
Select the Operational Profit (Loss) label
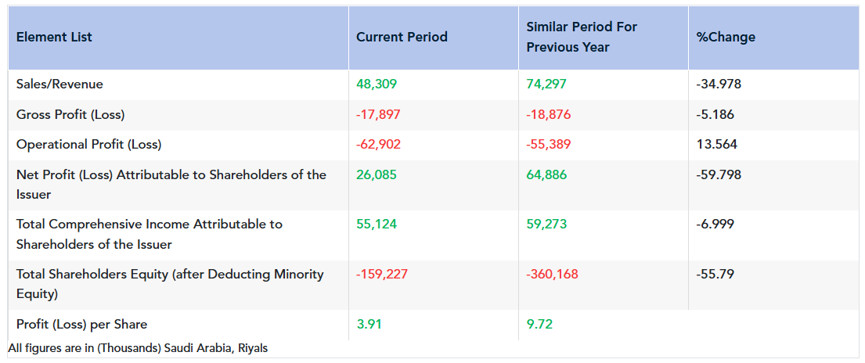(x=89, y=145)
